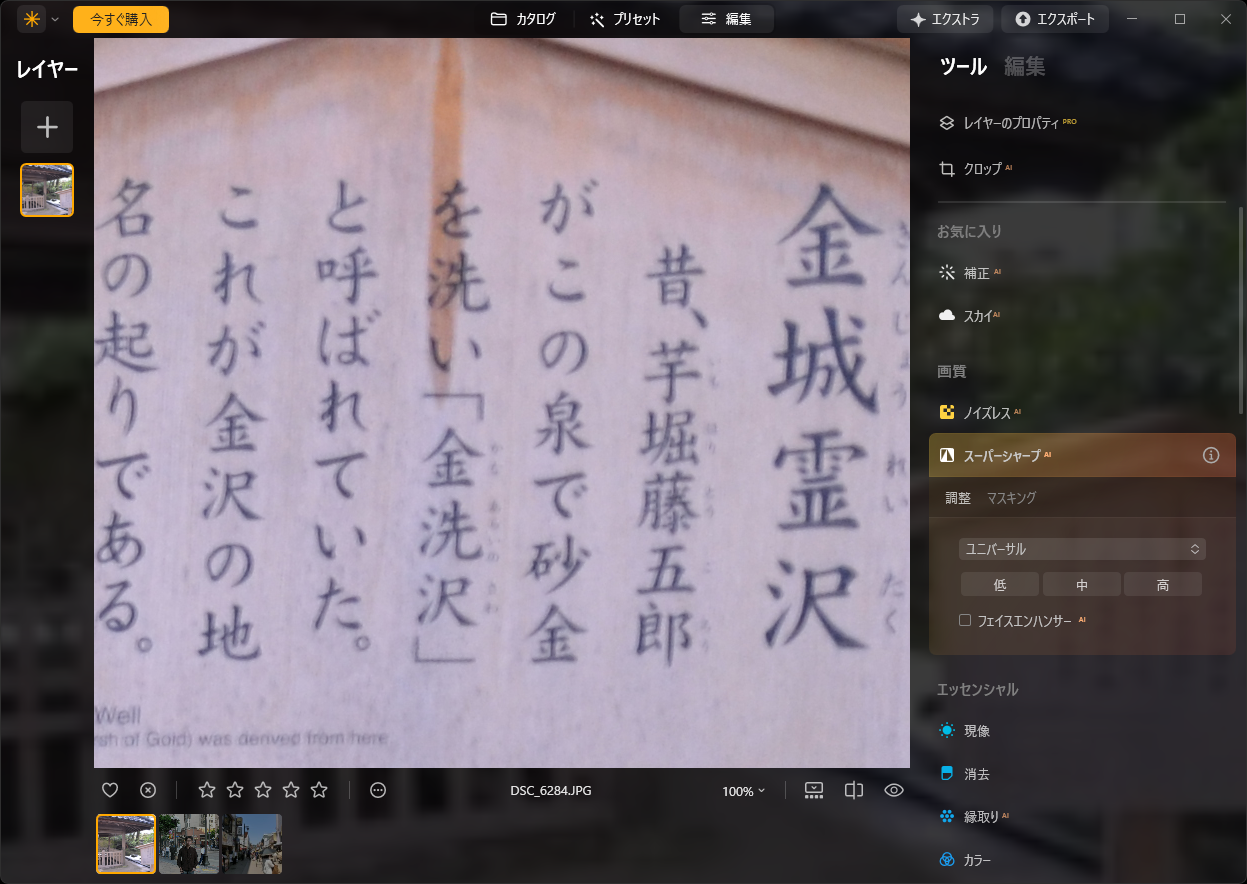Open the スカイ AI tool
Image resolution: width=1247 pixels, height=884 pixels.
[976, 315]
